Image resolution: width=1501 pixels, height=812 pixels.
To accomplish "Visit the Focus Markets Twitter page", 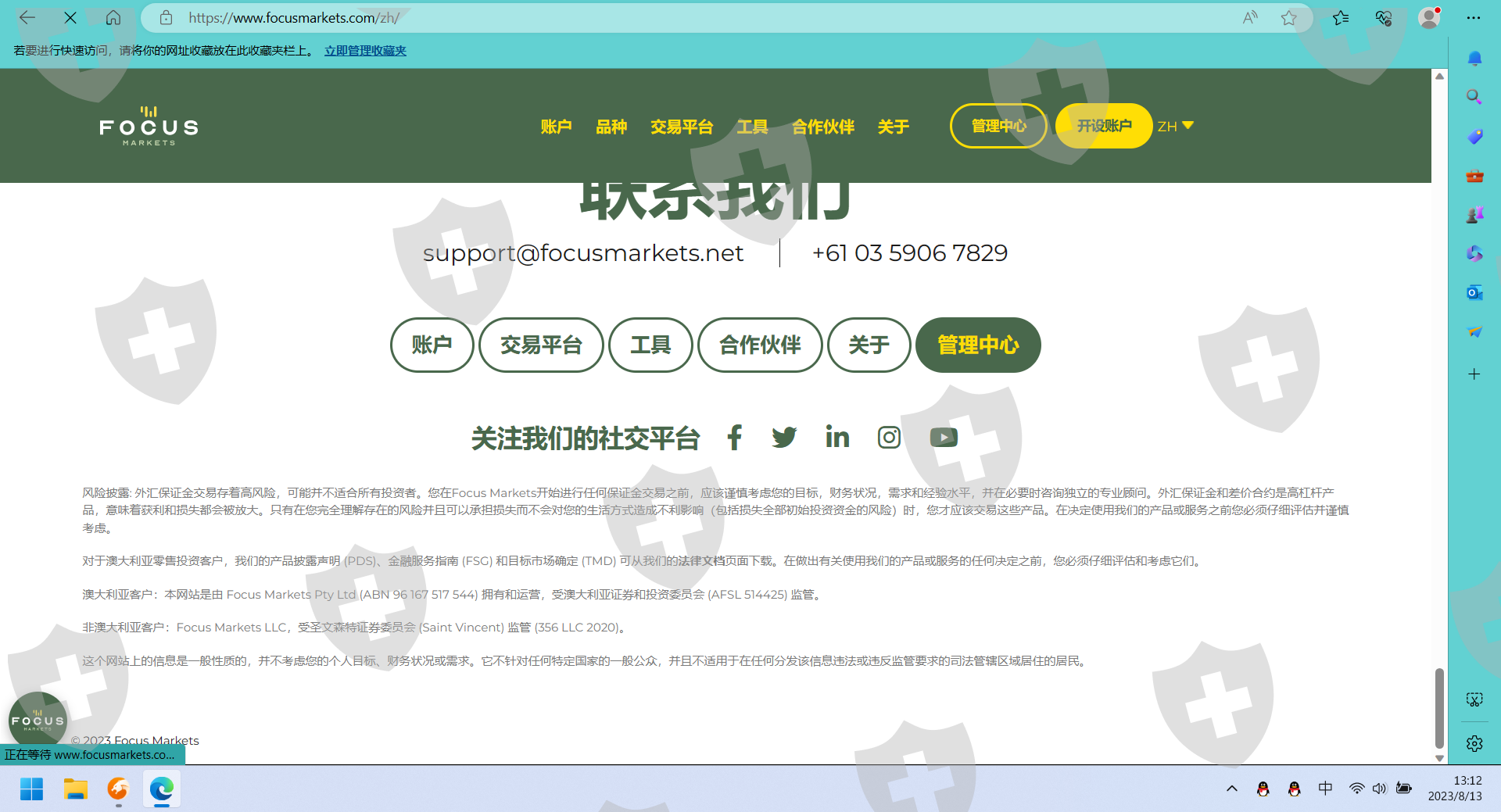I will [784, 438].
